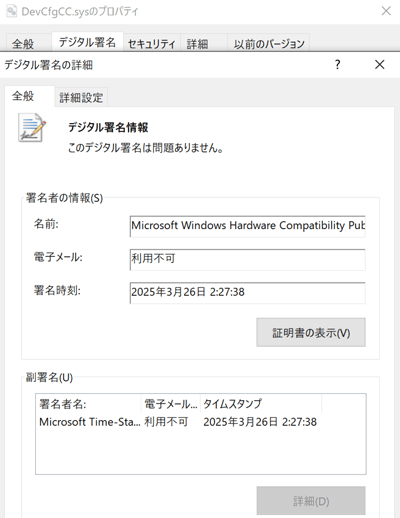The width and height of the screenshot is (400, 518).
Task: Click the DevCfgCC.sys file icon in title bar
Action: pyautogui.click(x=11, y=11)
